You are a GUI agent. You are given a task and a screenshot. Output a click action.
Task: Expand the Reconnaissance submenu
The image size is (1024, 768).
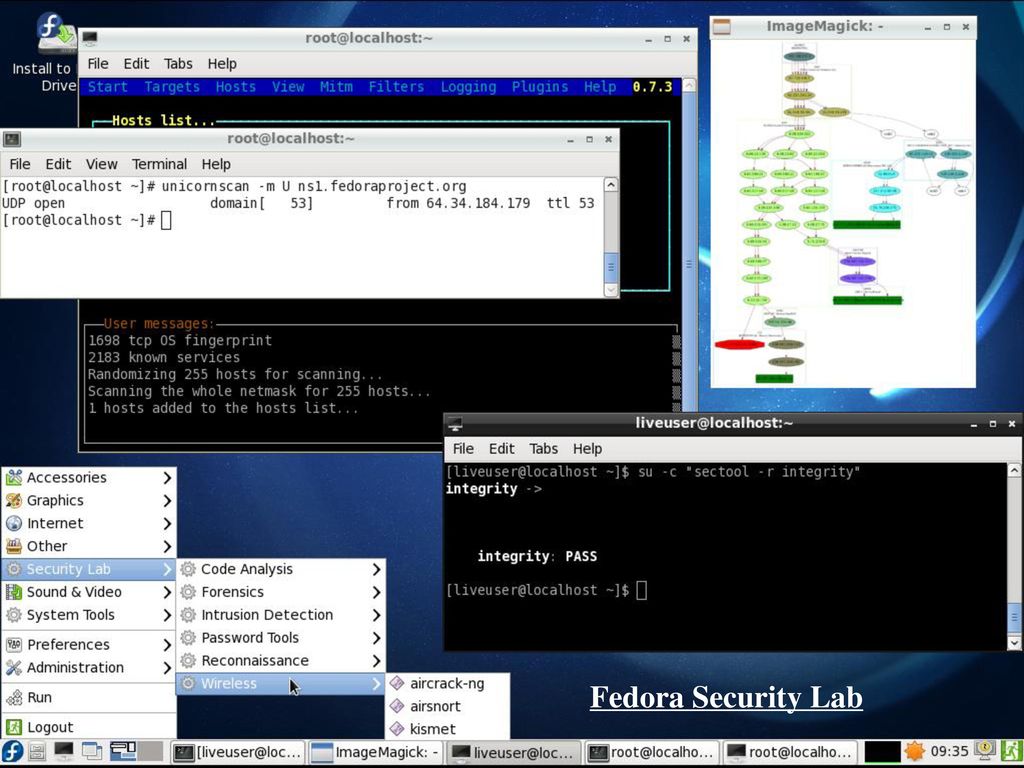[x=281, y=661]
